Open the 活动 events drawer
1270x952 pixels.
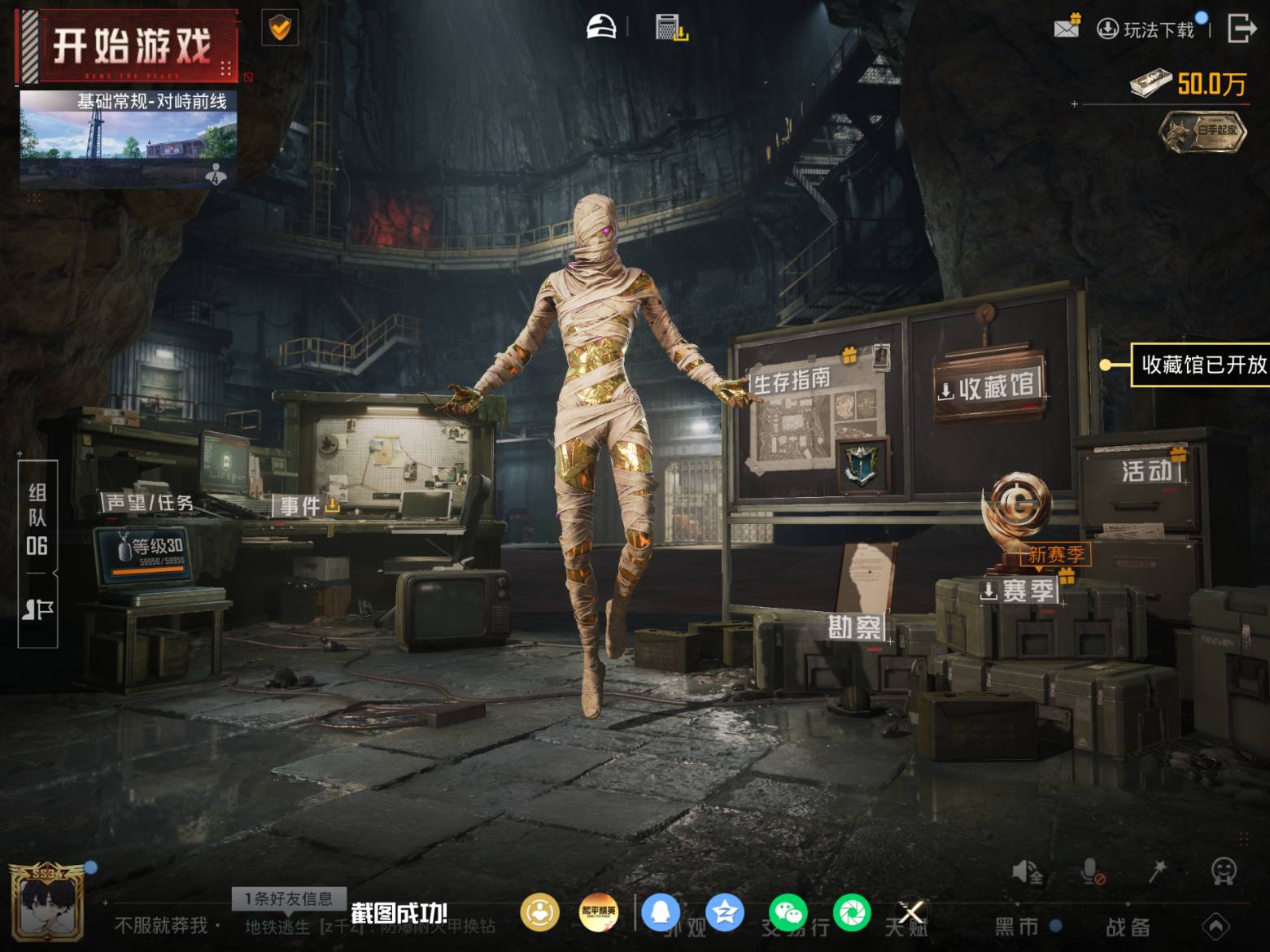click(1149, 470)
